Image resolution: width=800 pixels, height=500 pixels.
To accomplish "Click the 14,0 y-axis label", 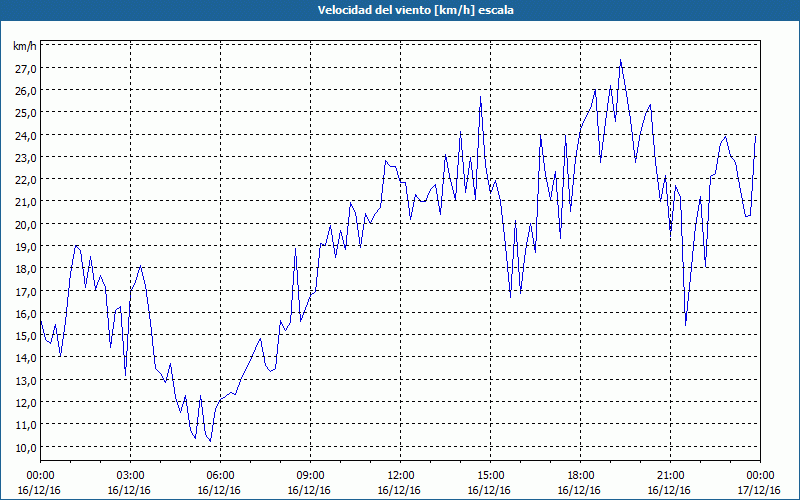I will coord(26,358).
